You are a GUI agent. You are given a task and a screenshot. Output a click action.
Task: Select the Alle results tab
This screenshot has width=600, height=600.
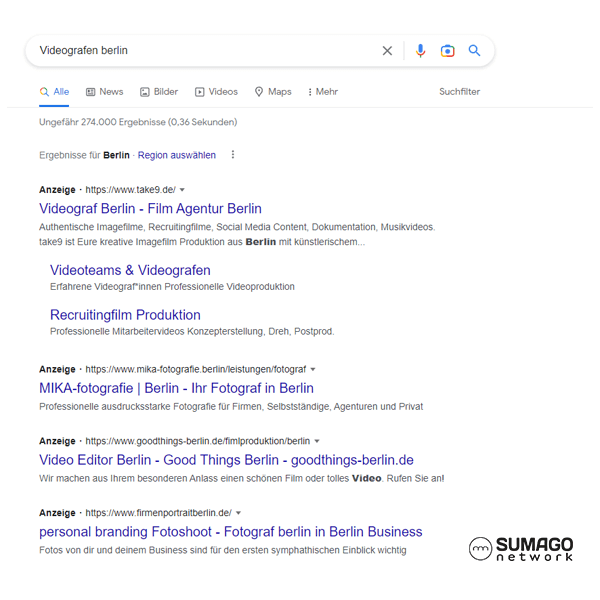click(x=54, y=92)
